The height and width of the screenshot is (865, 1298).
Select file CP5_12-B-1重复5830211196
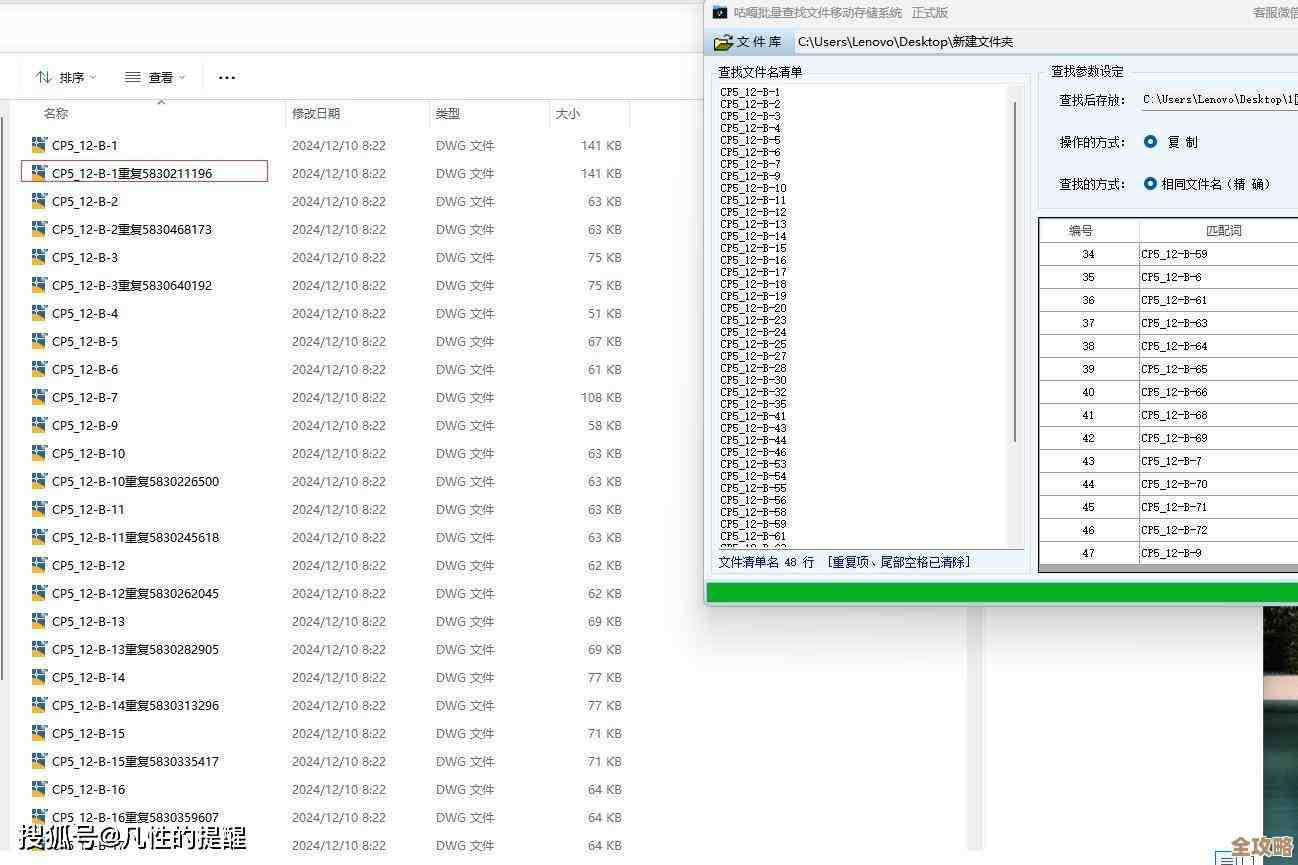pos(132,173)
